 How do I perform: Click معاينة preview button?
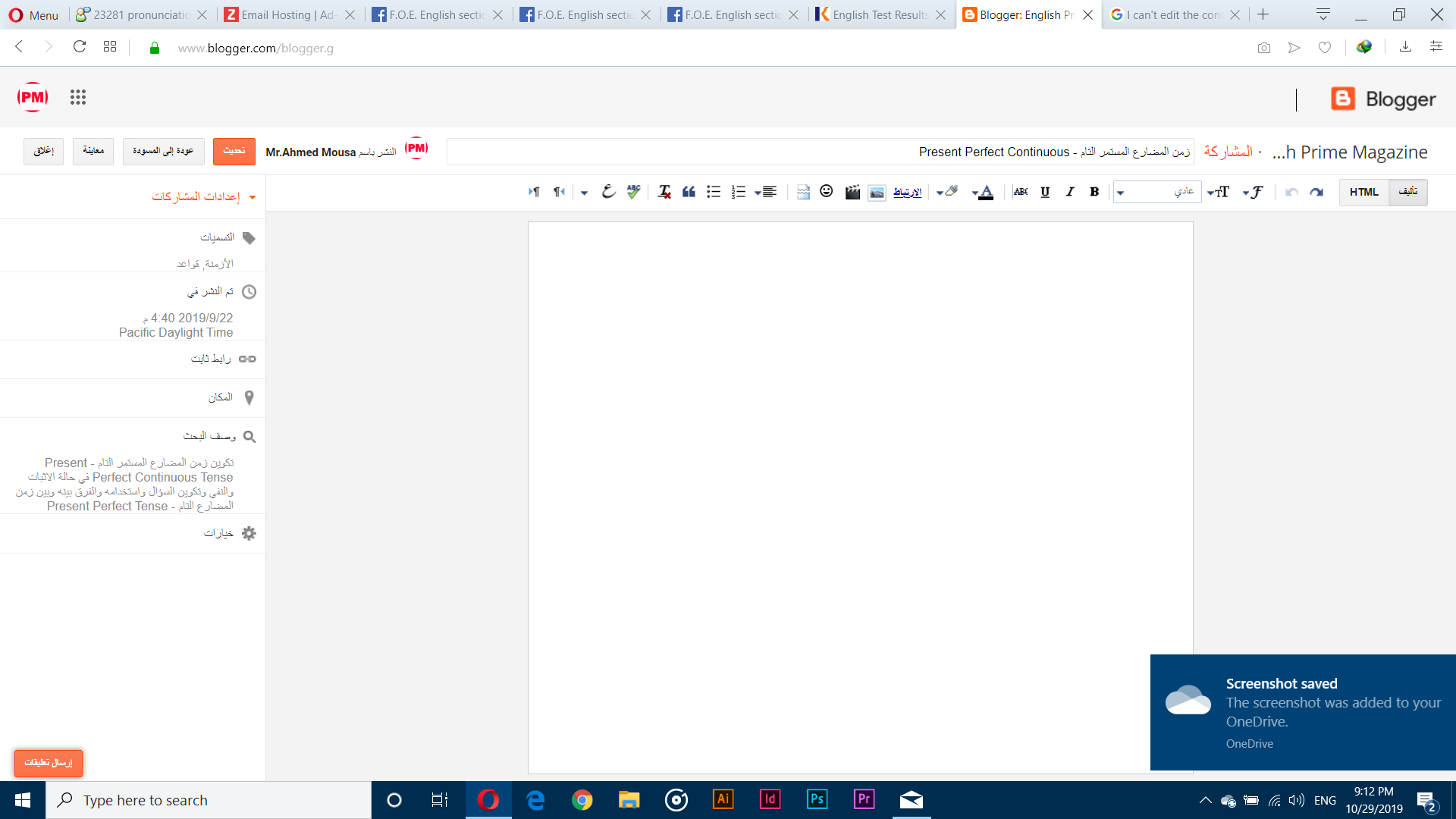[x=93, y=151]
